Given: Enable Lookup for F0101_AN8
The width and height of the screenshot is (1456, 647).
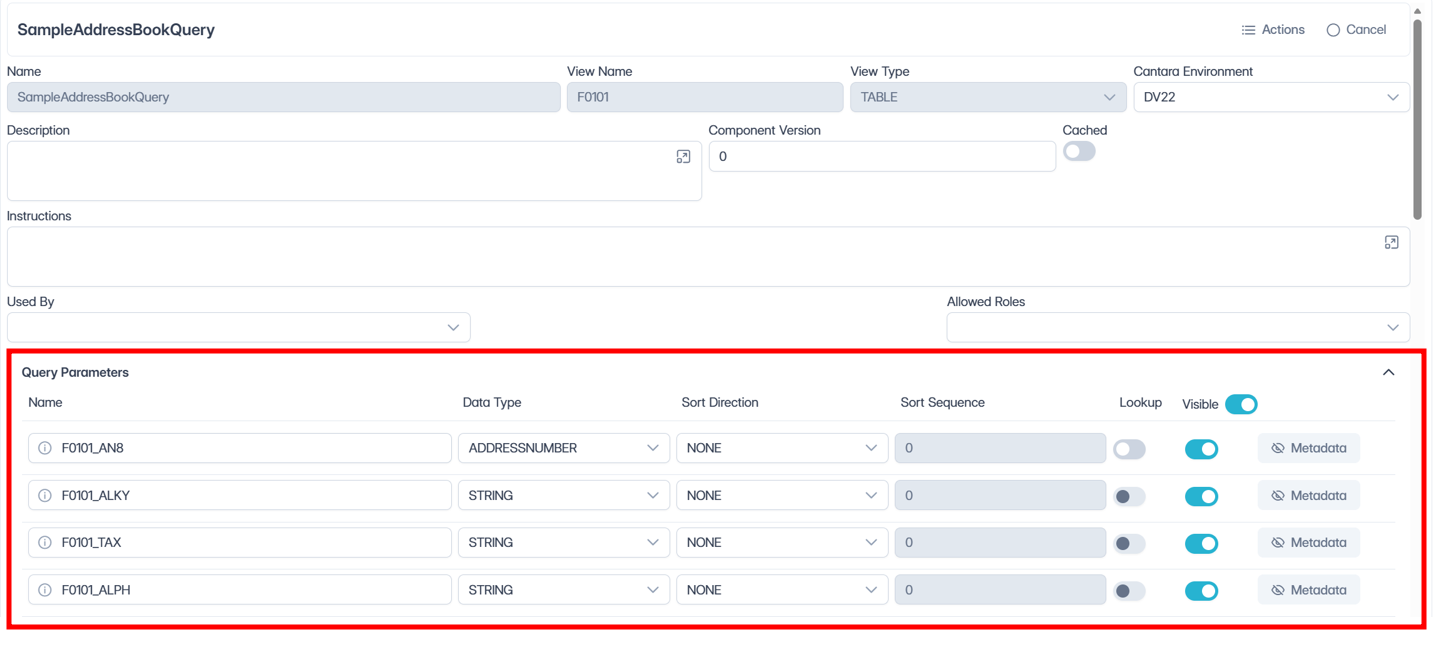Looking at the screenshot, I should point(1130,449).
